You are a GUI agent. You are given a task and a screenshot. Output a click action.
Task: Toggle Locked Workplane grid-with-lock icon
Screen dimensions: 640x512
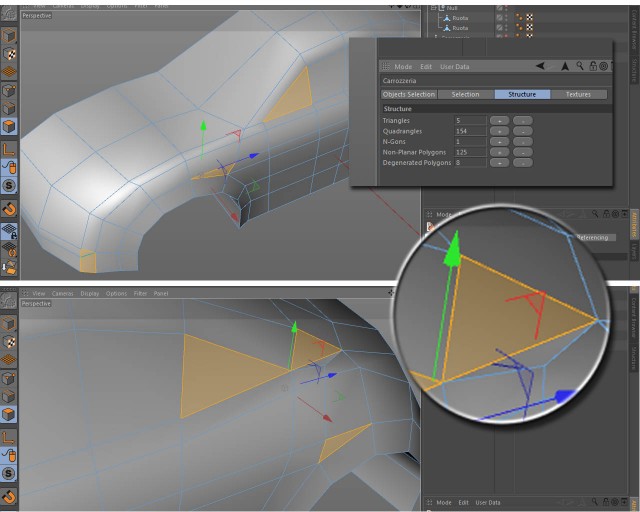(9, 231)
